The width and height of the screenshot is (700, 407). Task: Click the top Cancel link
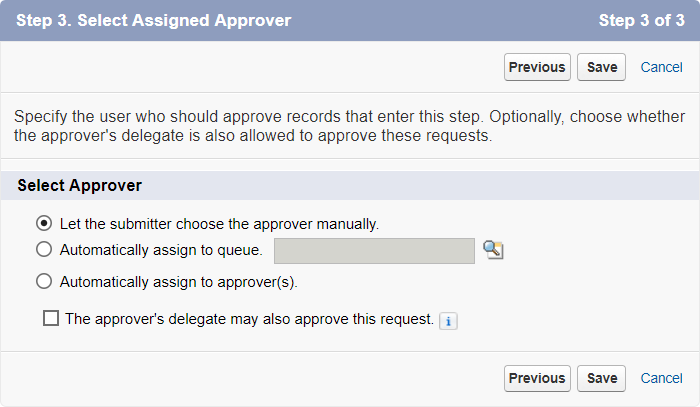[661, 67]
